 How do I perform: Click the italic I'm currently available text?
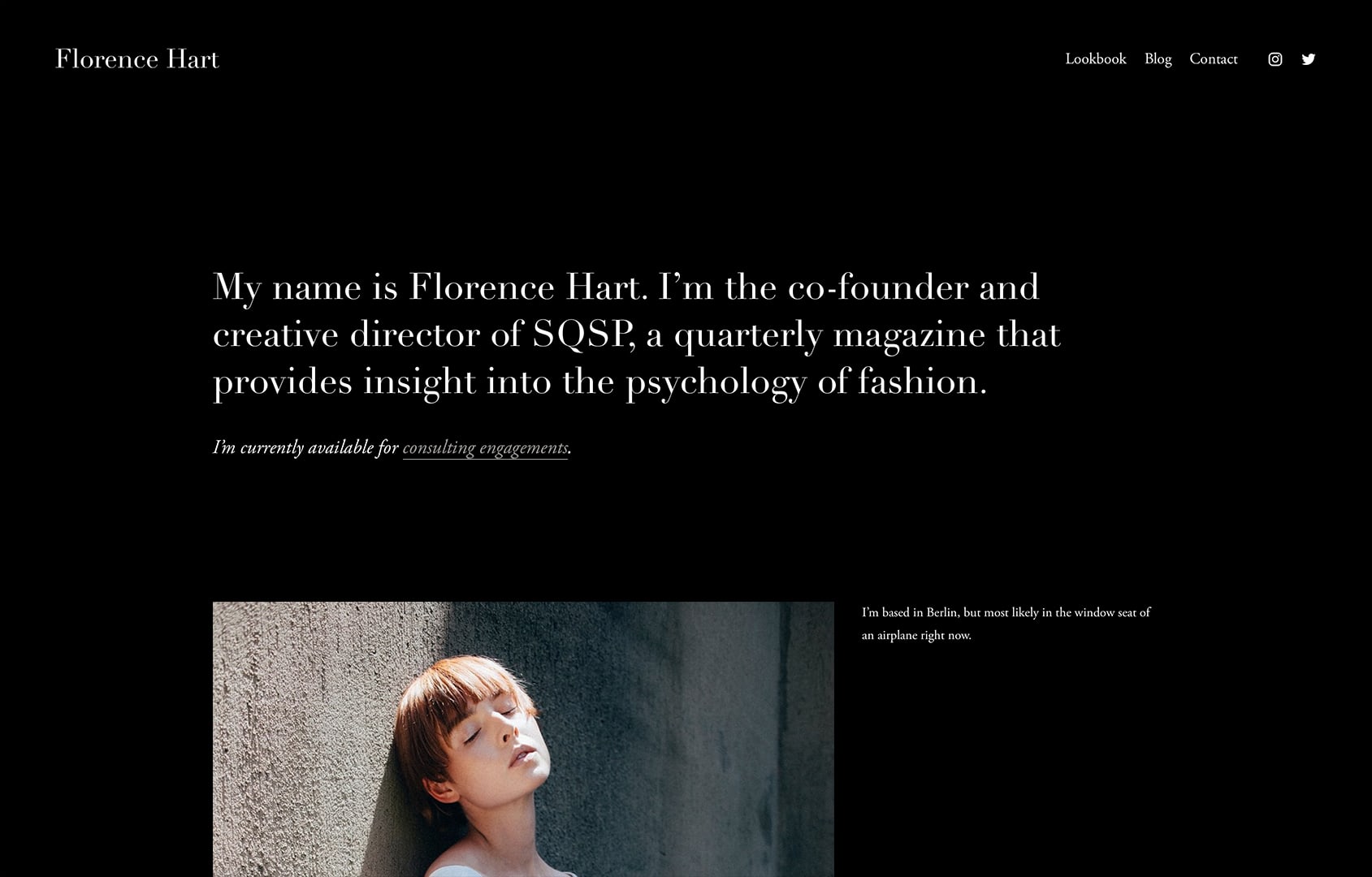tap(305, 448)
